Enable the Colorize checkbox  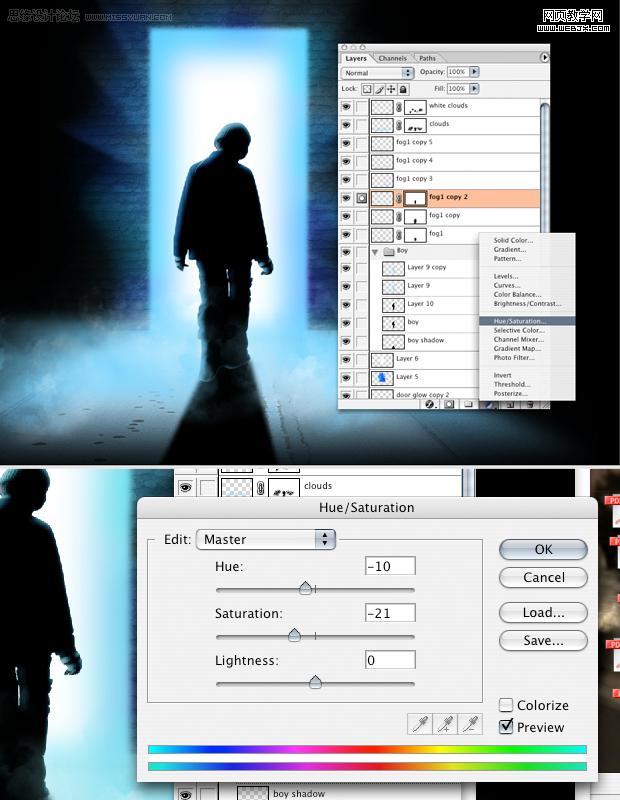[506, 705]
